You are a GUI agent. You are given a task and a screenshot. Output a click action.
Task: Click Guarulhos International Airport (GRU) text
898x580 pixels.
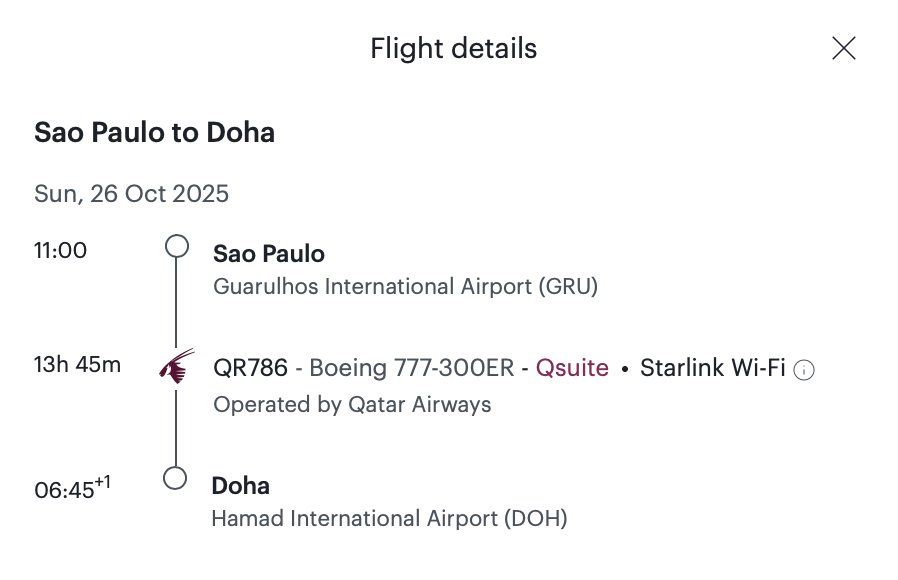click(405, 286)
